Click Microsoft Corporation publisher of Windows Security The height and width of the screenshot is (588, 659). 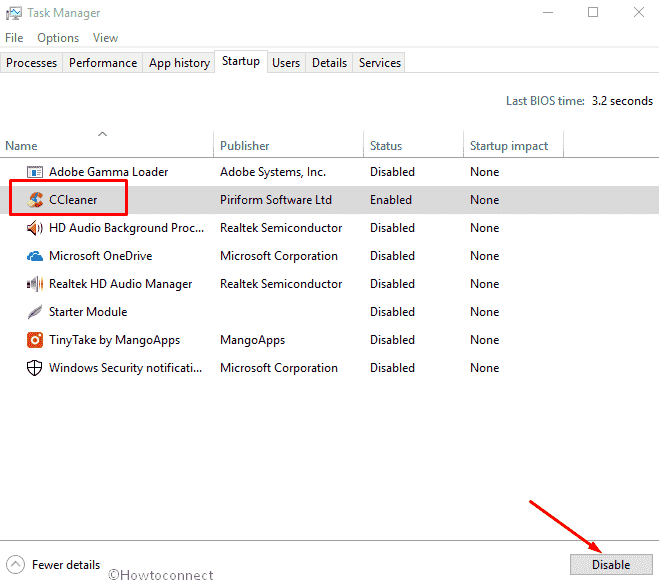[x=279, y=368]
